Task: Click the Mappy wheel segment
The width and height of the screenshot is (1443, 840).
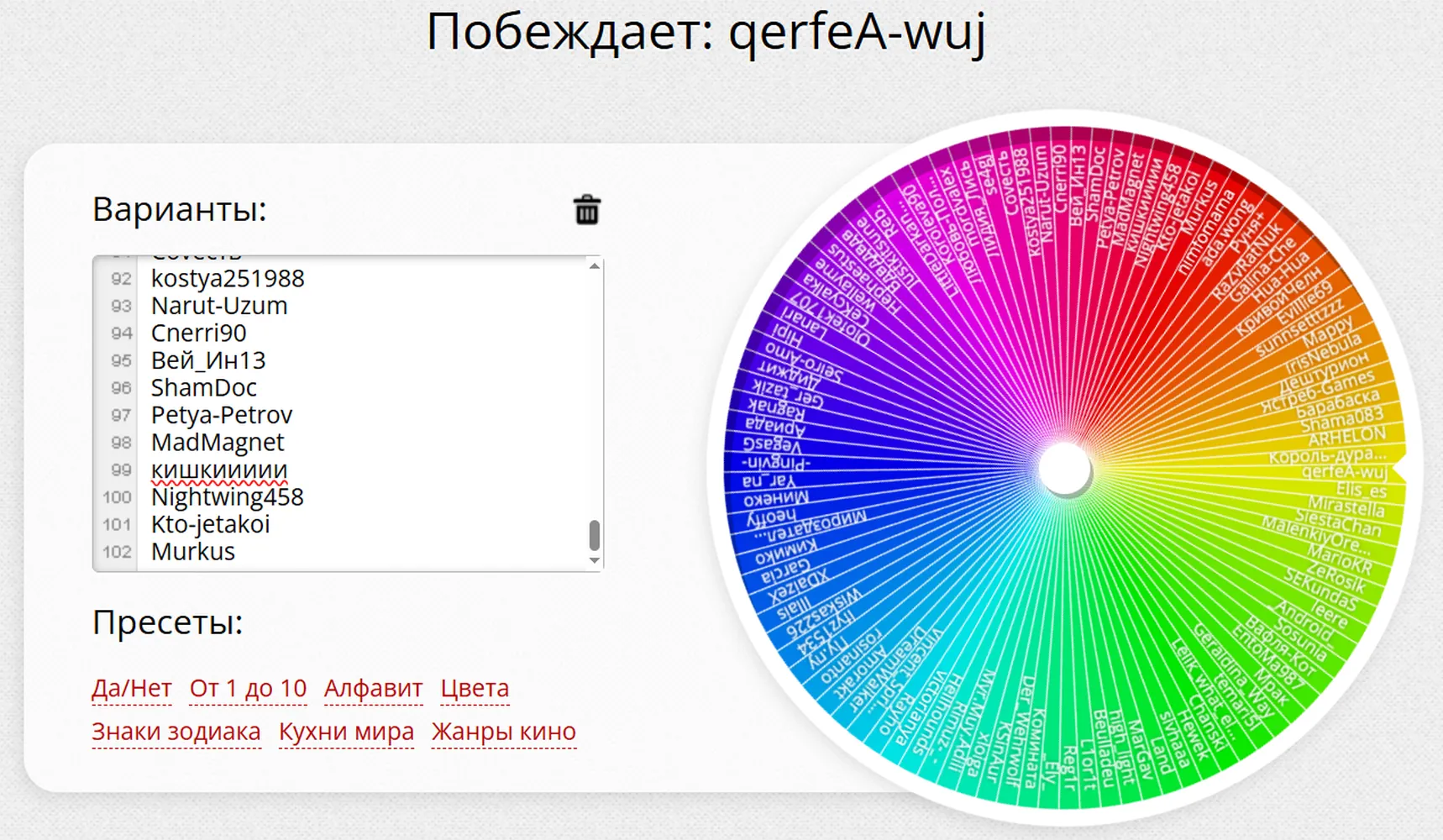Action: coord(1327,331)
